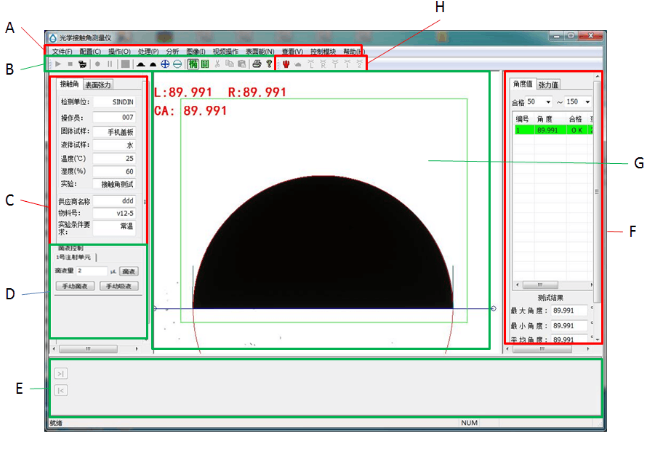Click the 手动吸液 button
The image size is (656, 452).
119,286
